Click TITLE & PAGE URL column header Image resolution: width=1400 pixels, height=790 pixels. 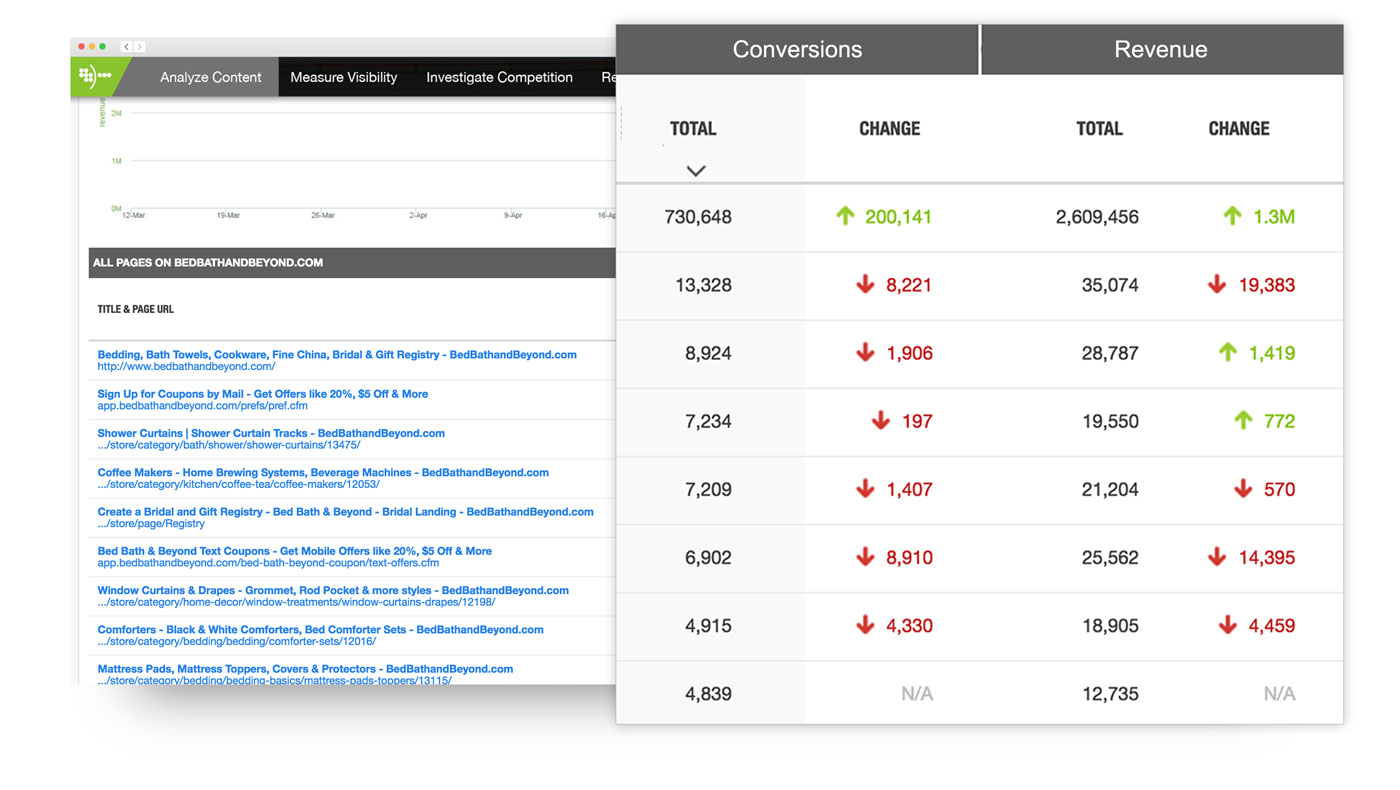[x=135, y=310]
